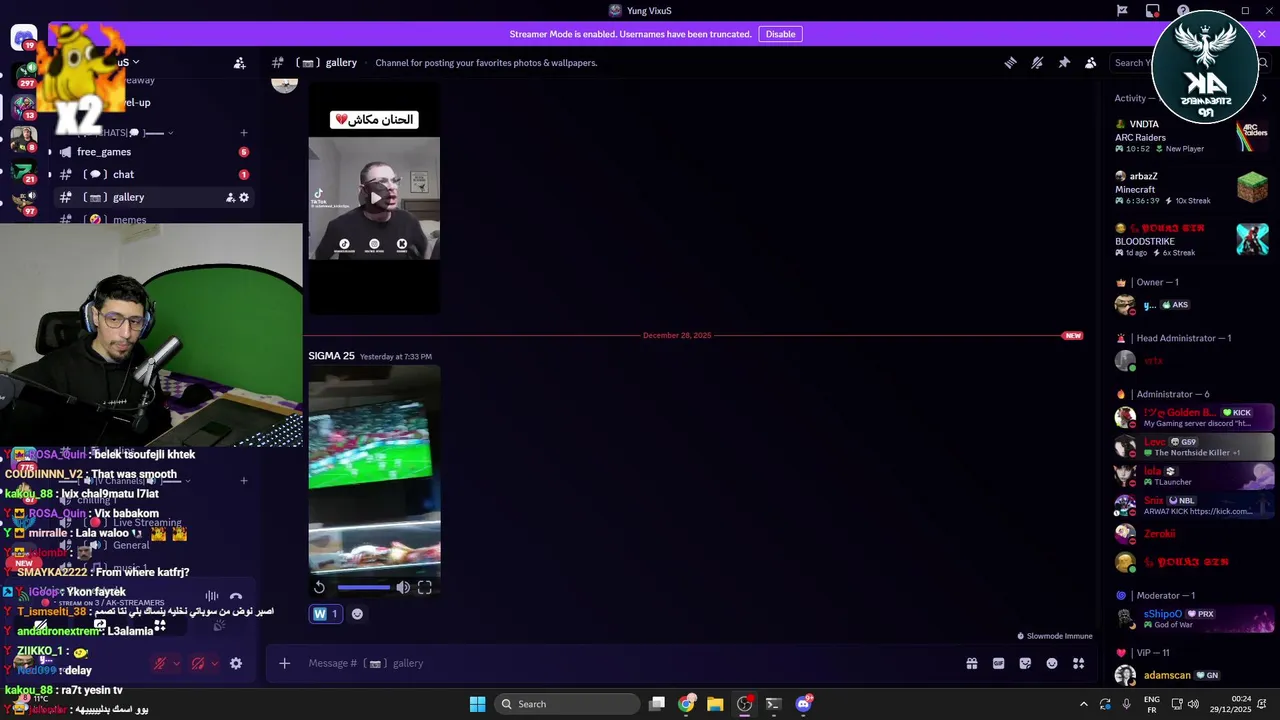1280x720 pixels.
Task: Disconnect from the voice call
Action: 236,596
